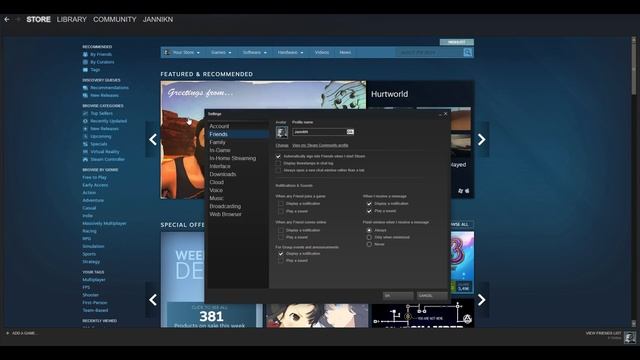The width and height of the screenshot is (640, 360).
Task: Click the Add a Game plus icon
Action: pyautogui.click(x=7, y=333)
